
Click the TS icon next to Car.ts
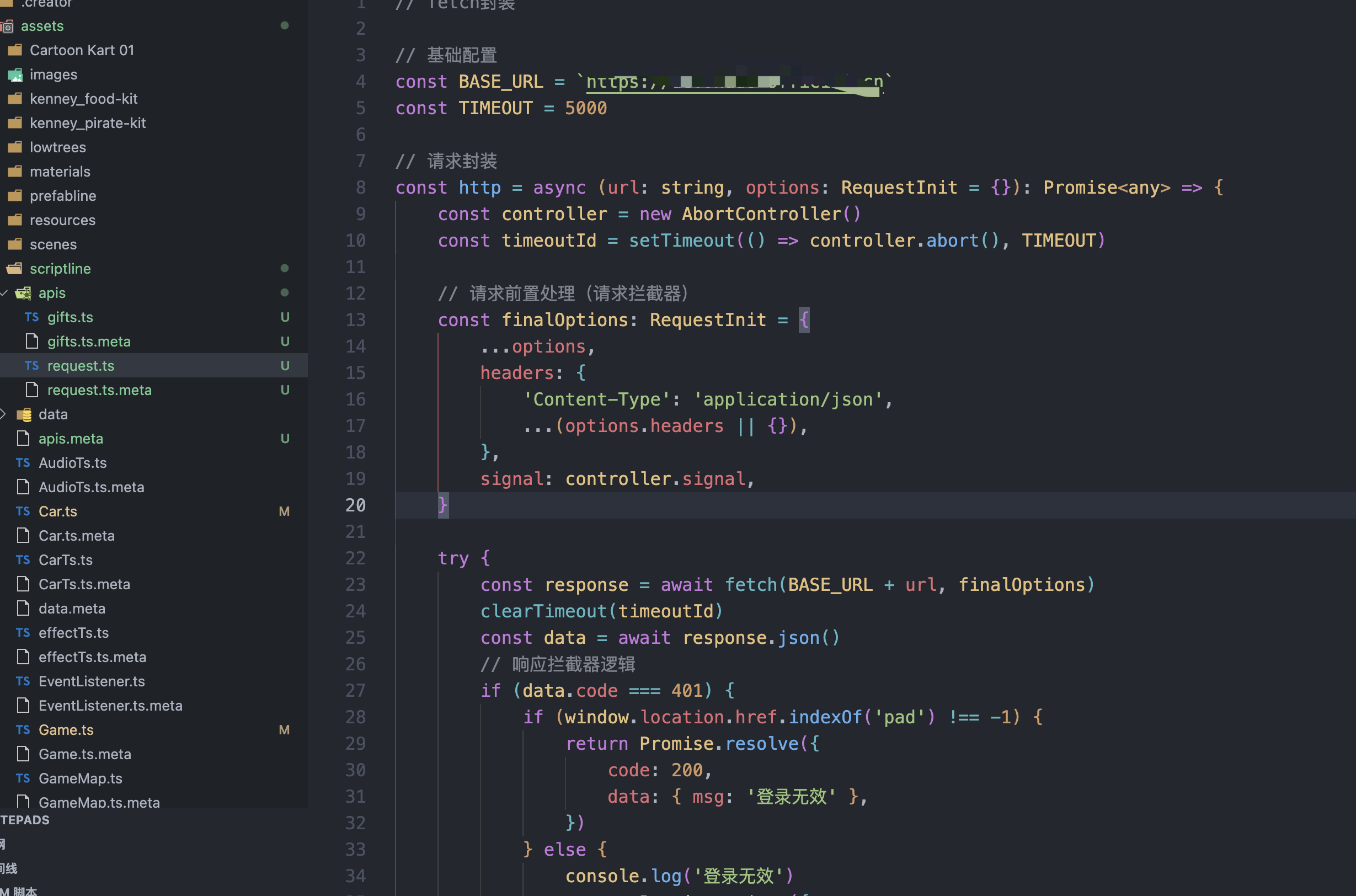click(x=23, y=511)
